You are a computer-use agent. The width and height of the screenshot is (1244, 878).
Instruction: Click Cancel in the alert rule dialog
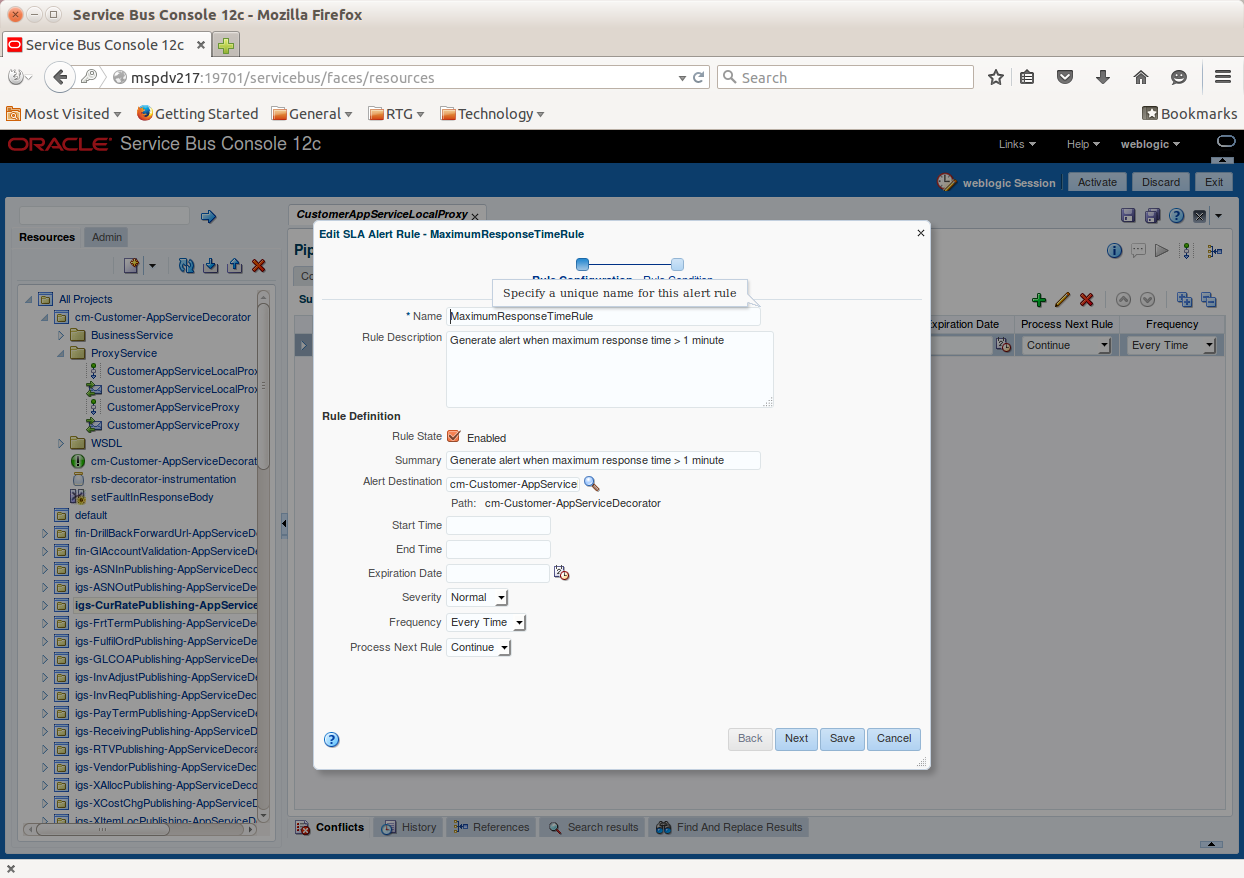tap(894, 739)
